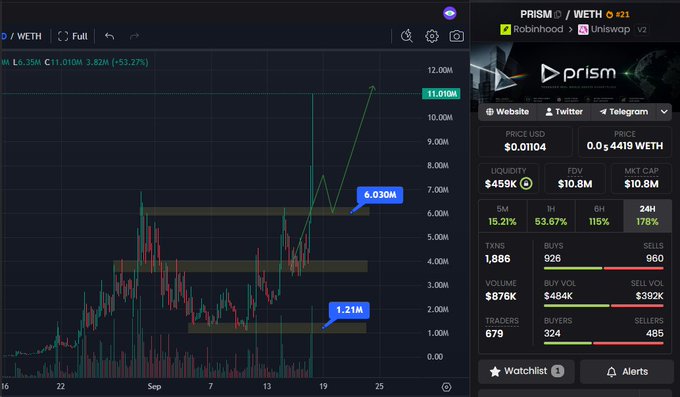Image resolution: width=680 pixels, height=397 pixels.
Task: Select the 6H timeframe tab
Action: [599, 216]
